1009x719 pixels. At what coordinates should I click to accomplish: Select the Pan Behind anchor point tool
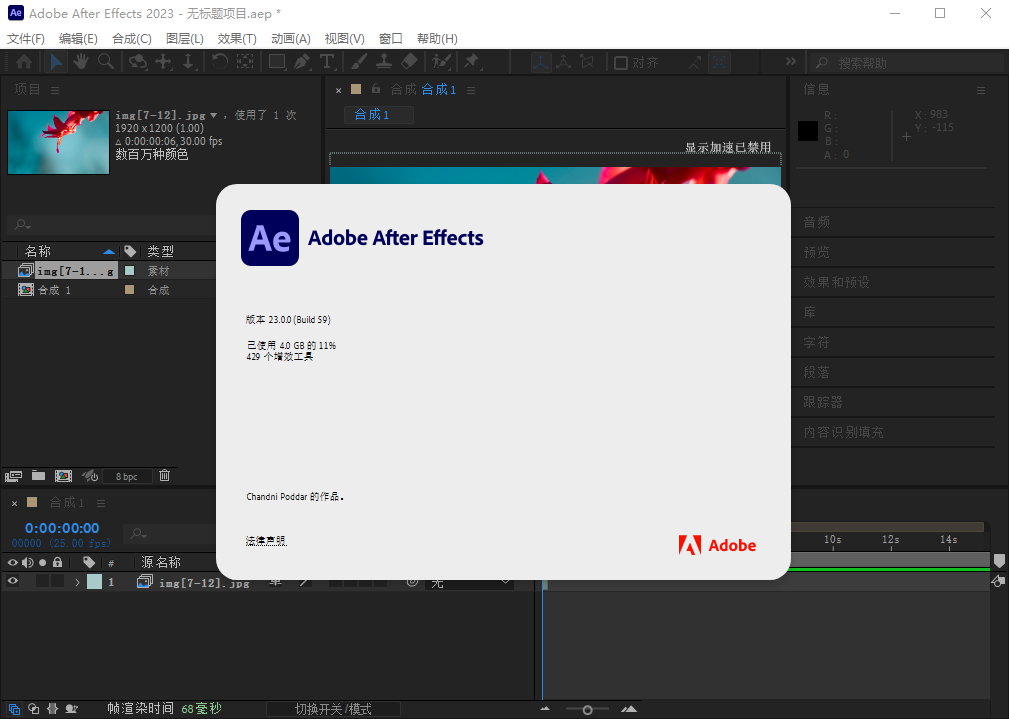(x=245, y=62)
